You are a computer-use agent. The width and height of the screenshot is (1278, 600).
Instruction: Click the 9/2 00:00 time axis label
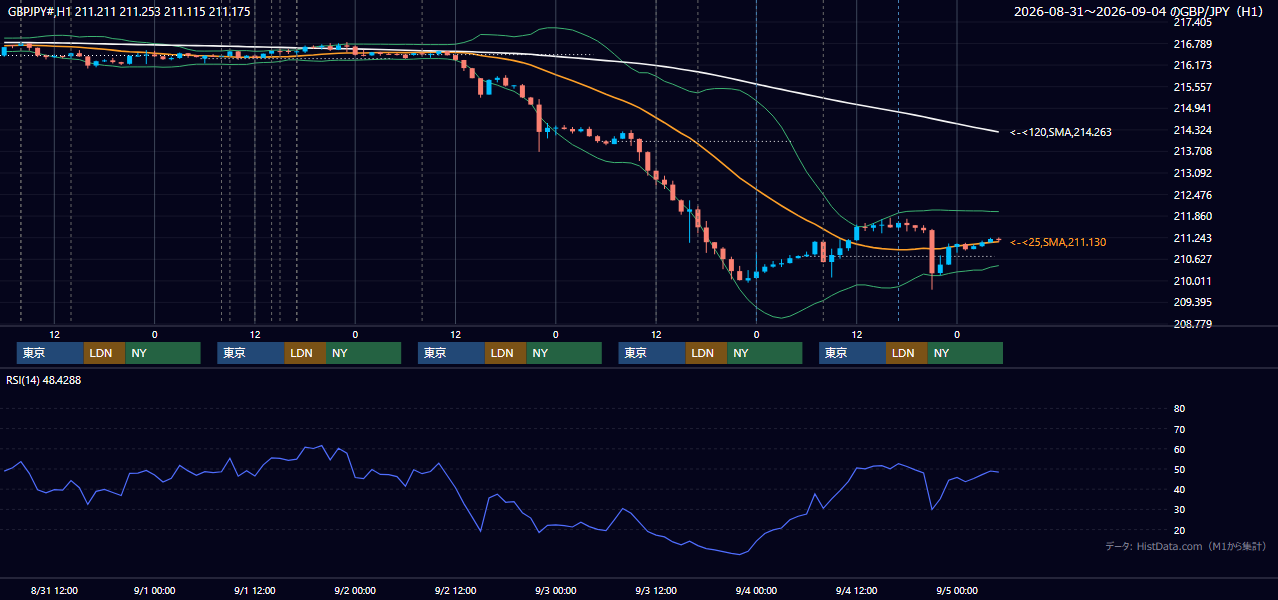tap(355, 591)
